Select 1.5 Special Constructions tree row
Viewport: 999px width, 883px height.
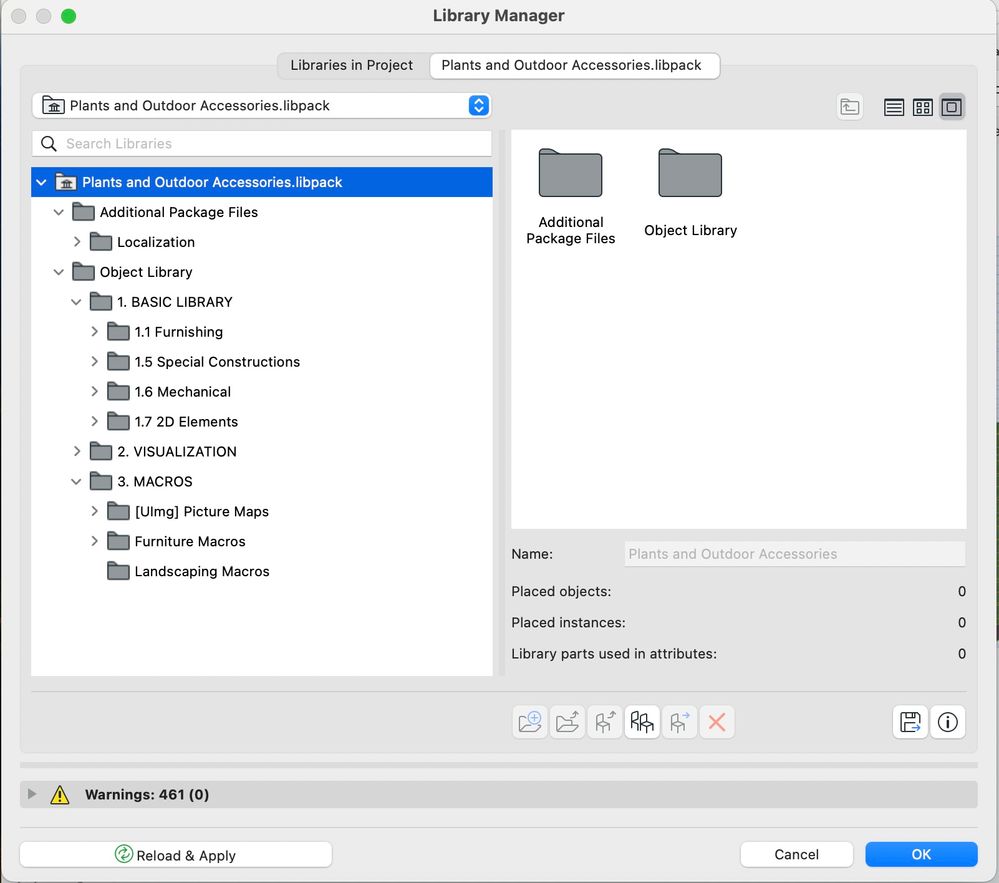pyautogui.click(x=262, y=362)
